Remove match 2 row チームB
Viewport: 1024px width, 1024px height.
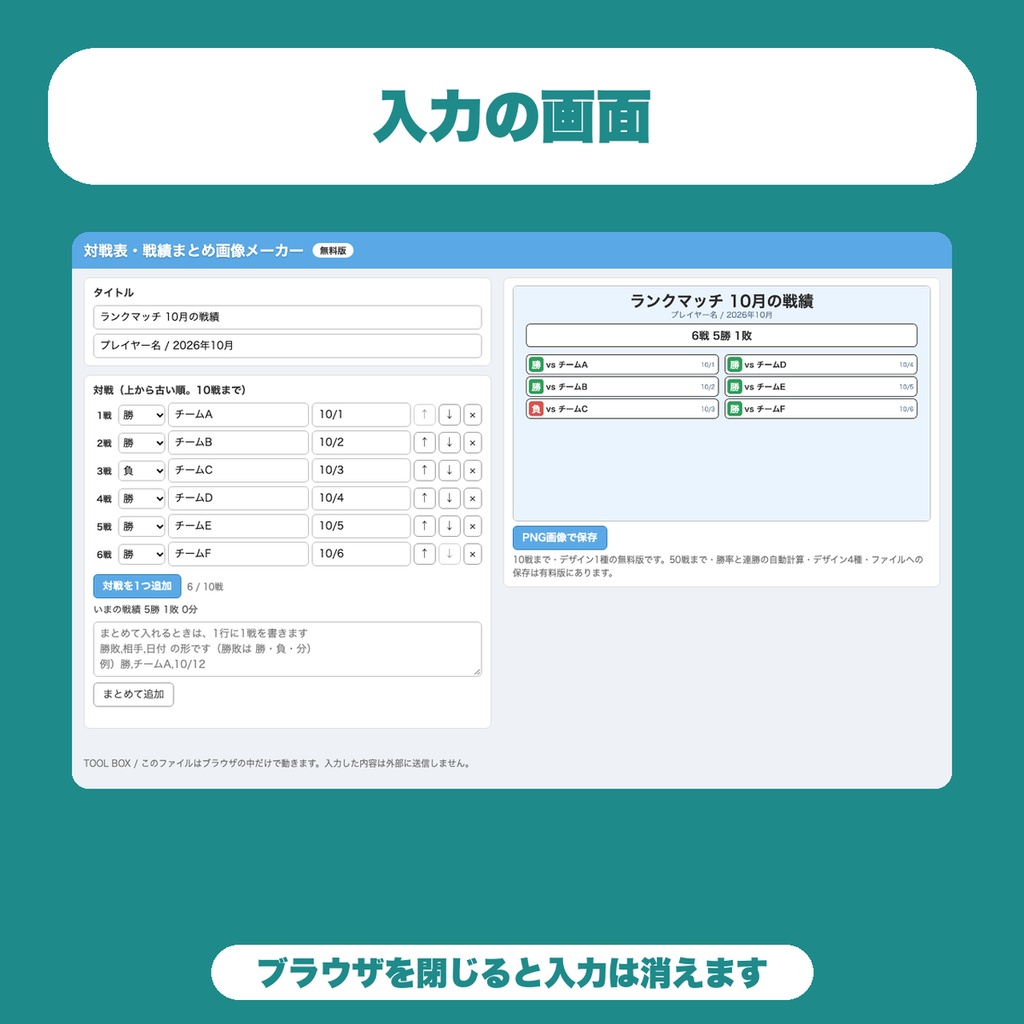[473, 443]
